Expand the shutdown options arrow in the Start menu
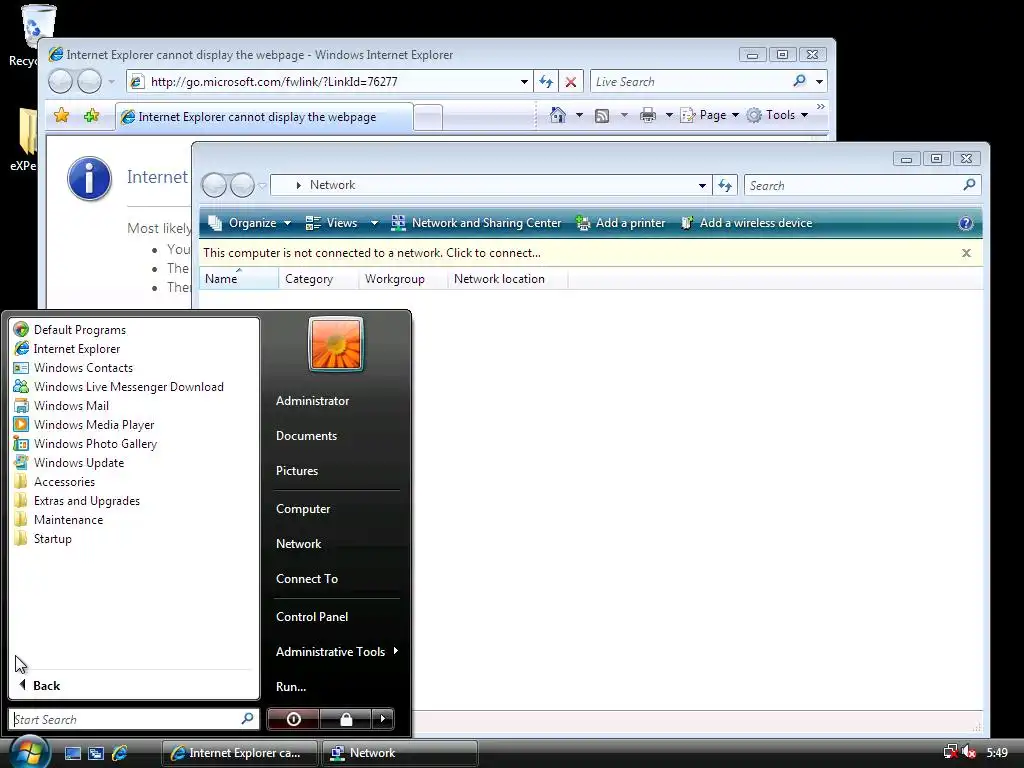 [383, 719]
